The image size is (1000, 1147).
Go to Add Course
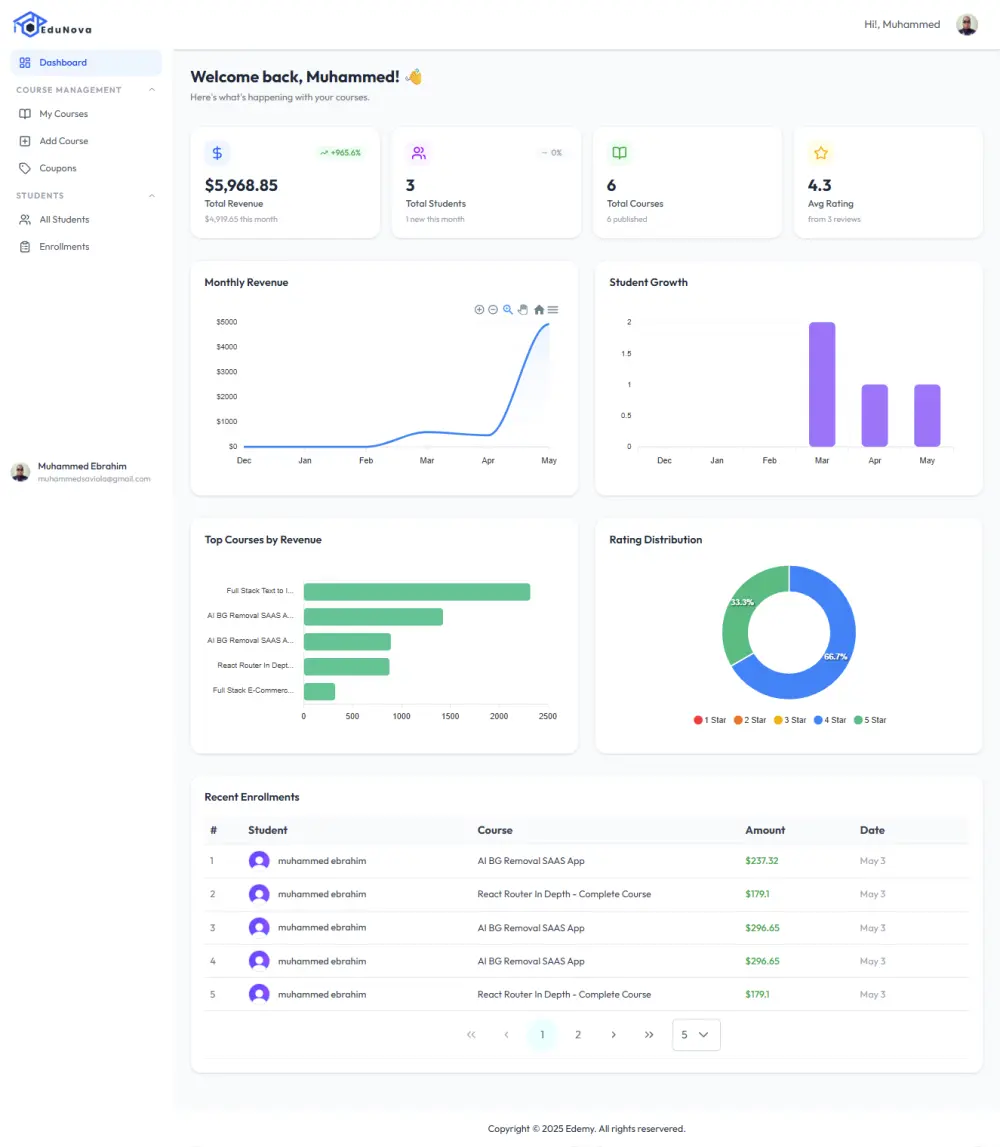[86, 140]
